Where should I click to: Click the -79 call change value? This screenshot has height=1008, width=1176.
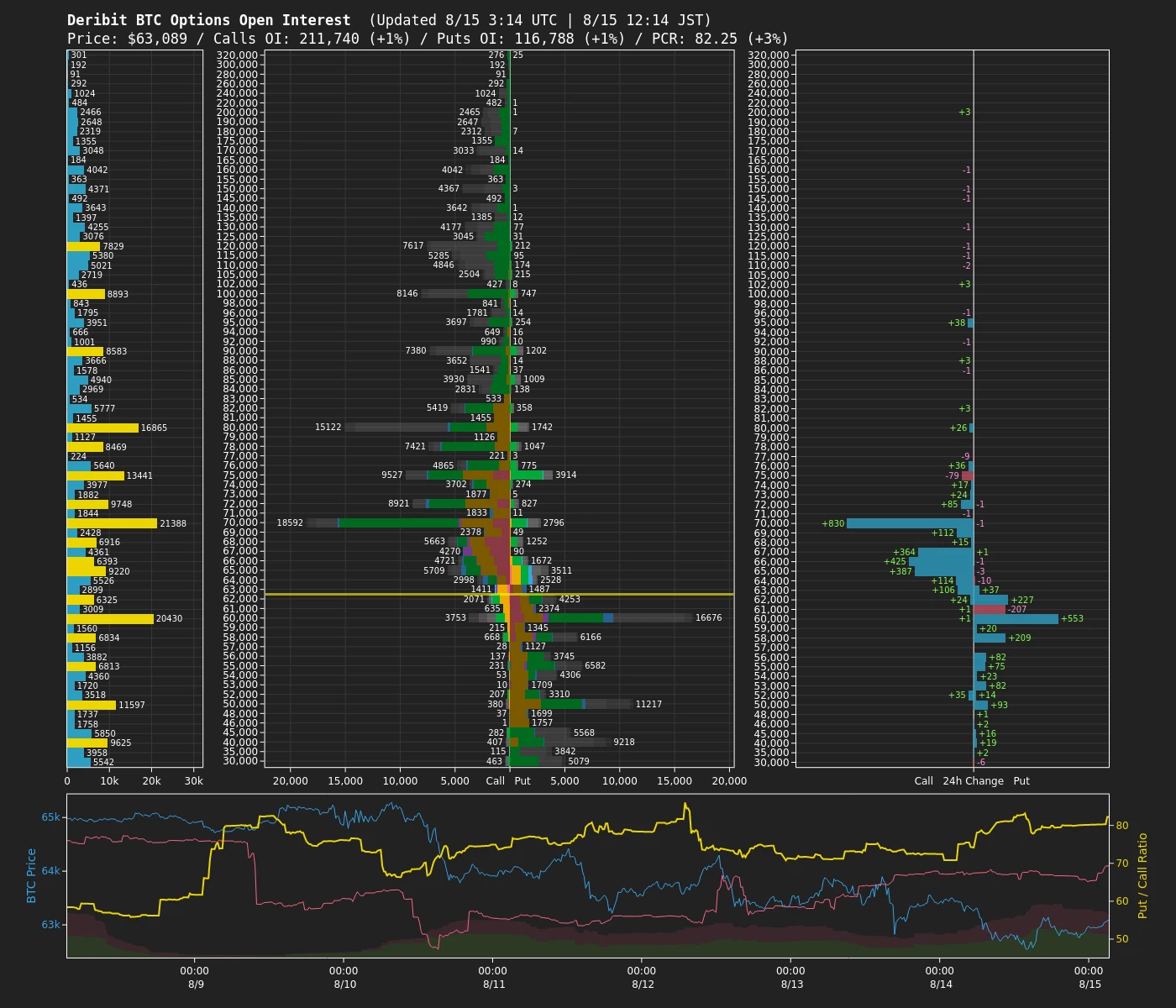952,475
